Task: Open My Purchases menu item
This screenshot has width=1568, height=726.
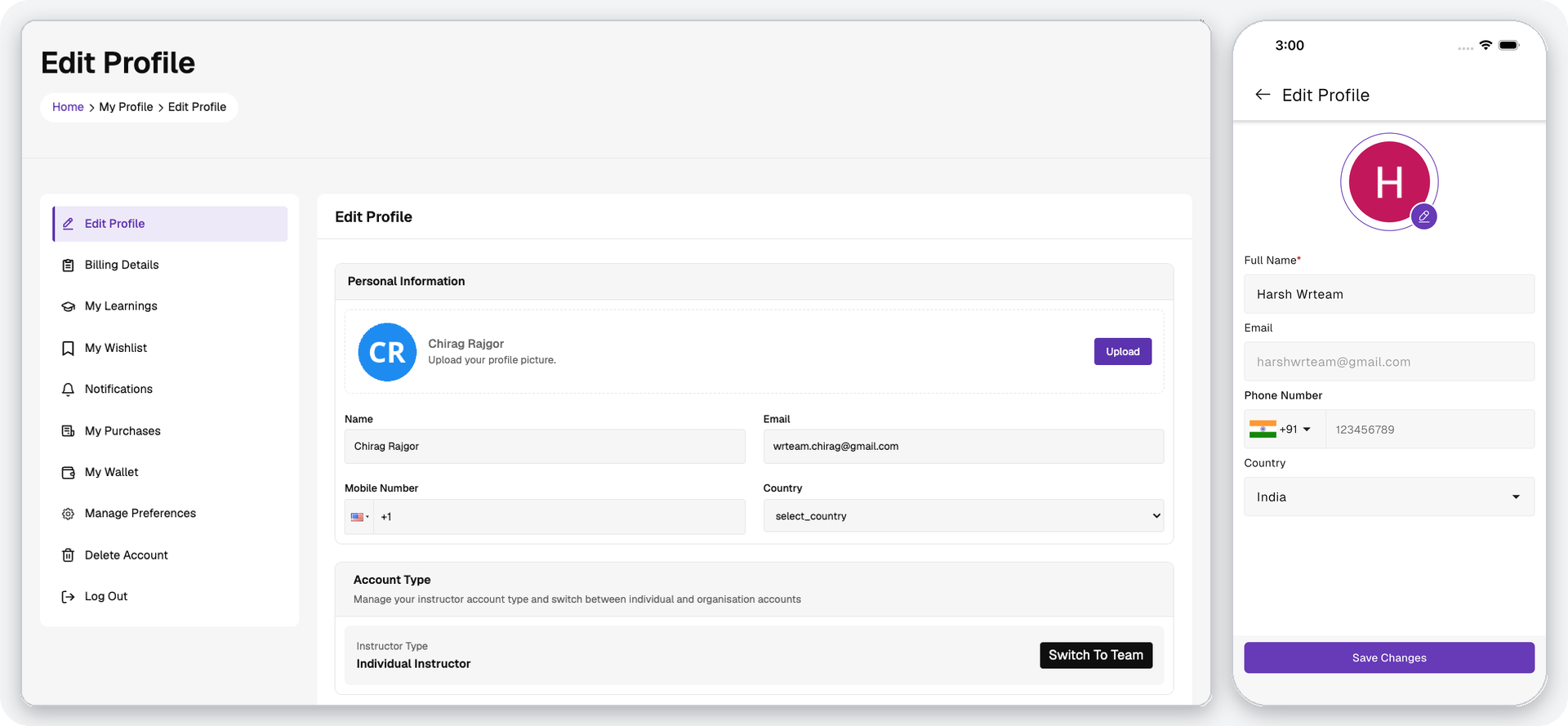Action: coord(170,431)
